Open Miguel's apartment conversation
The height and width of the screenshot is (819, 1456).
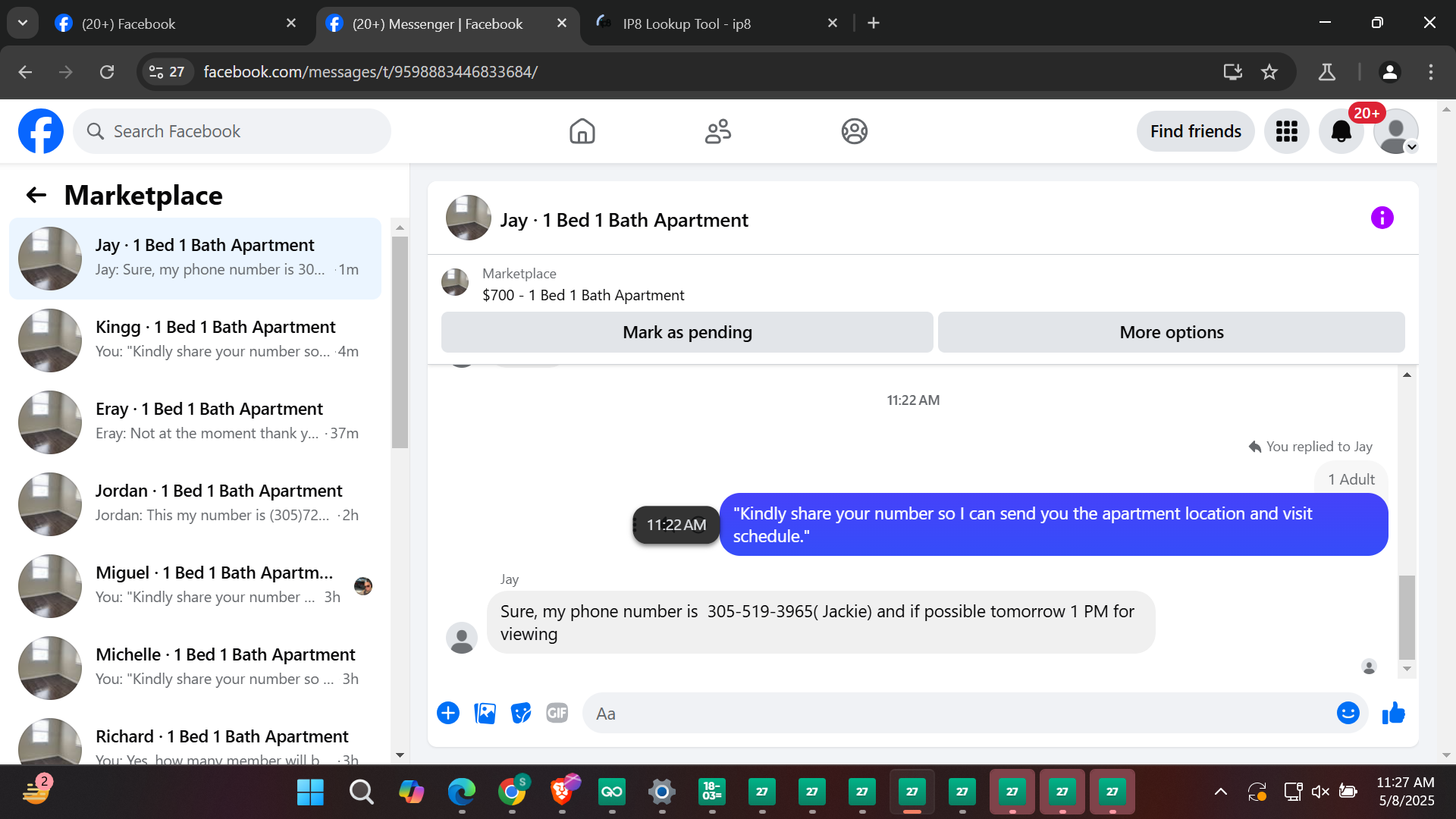pyautogui.click(x=196, y=585)
